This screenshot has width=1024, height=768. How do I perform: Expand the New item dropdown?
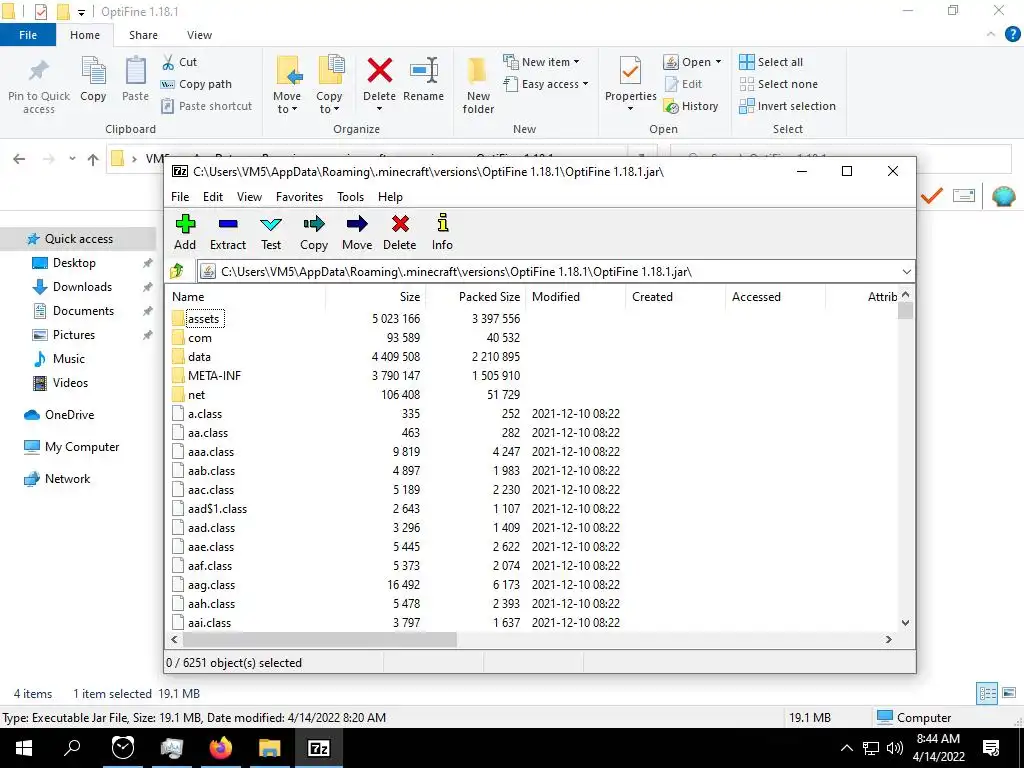pyautogui.click(x=576, y=62)
